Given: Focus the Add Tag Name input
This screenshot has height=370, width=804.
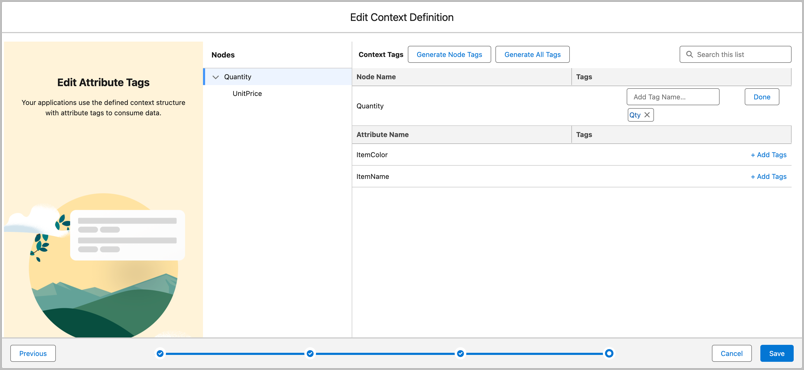Looking at the screenshot, I should click(673, 97).
